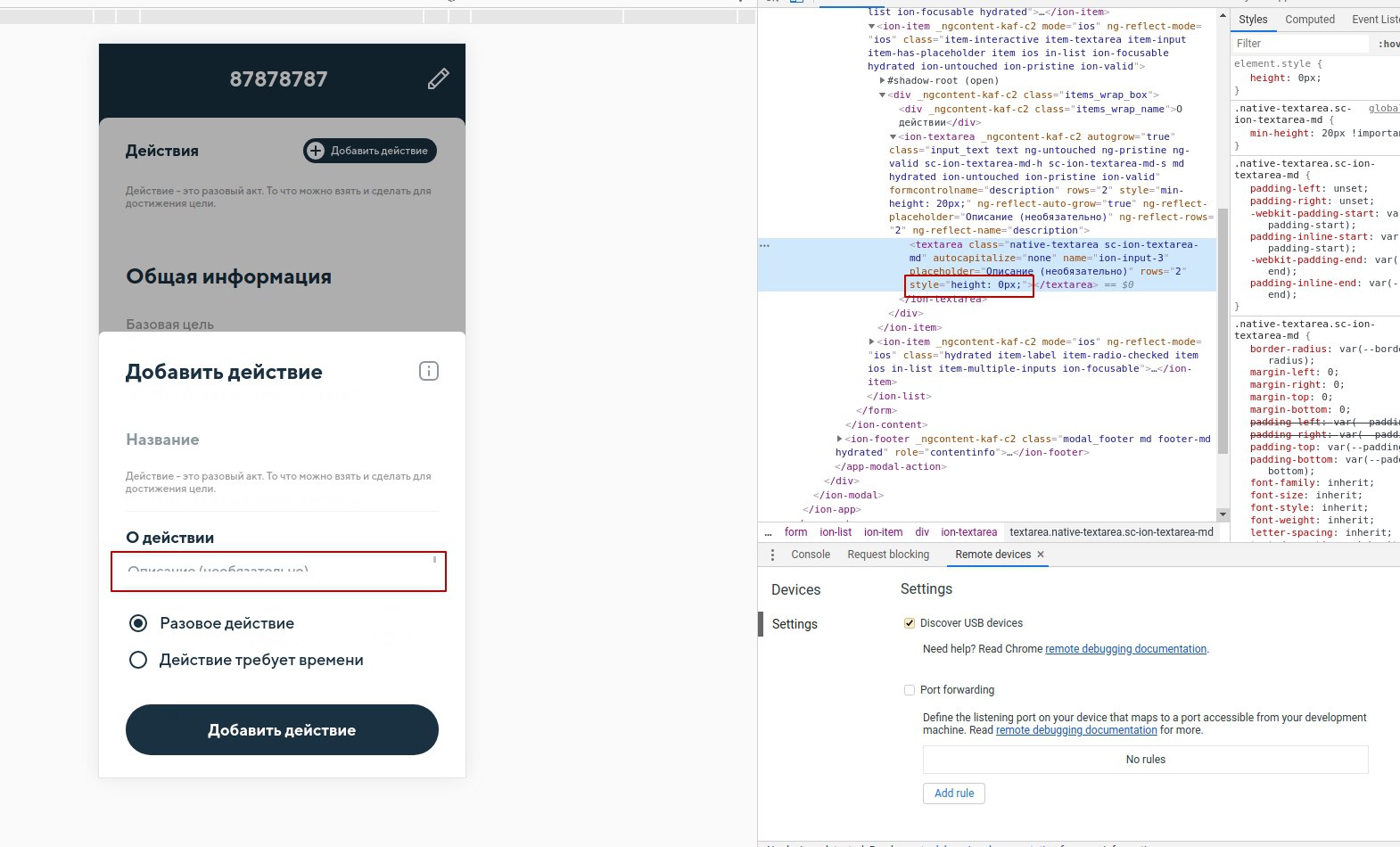
Task: Click the closing </ion-modal> tag row
Action: click(848, 495)
